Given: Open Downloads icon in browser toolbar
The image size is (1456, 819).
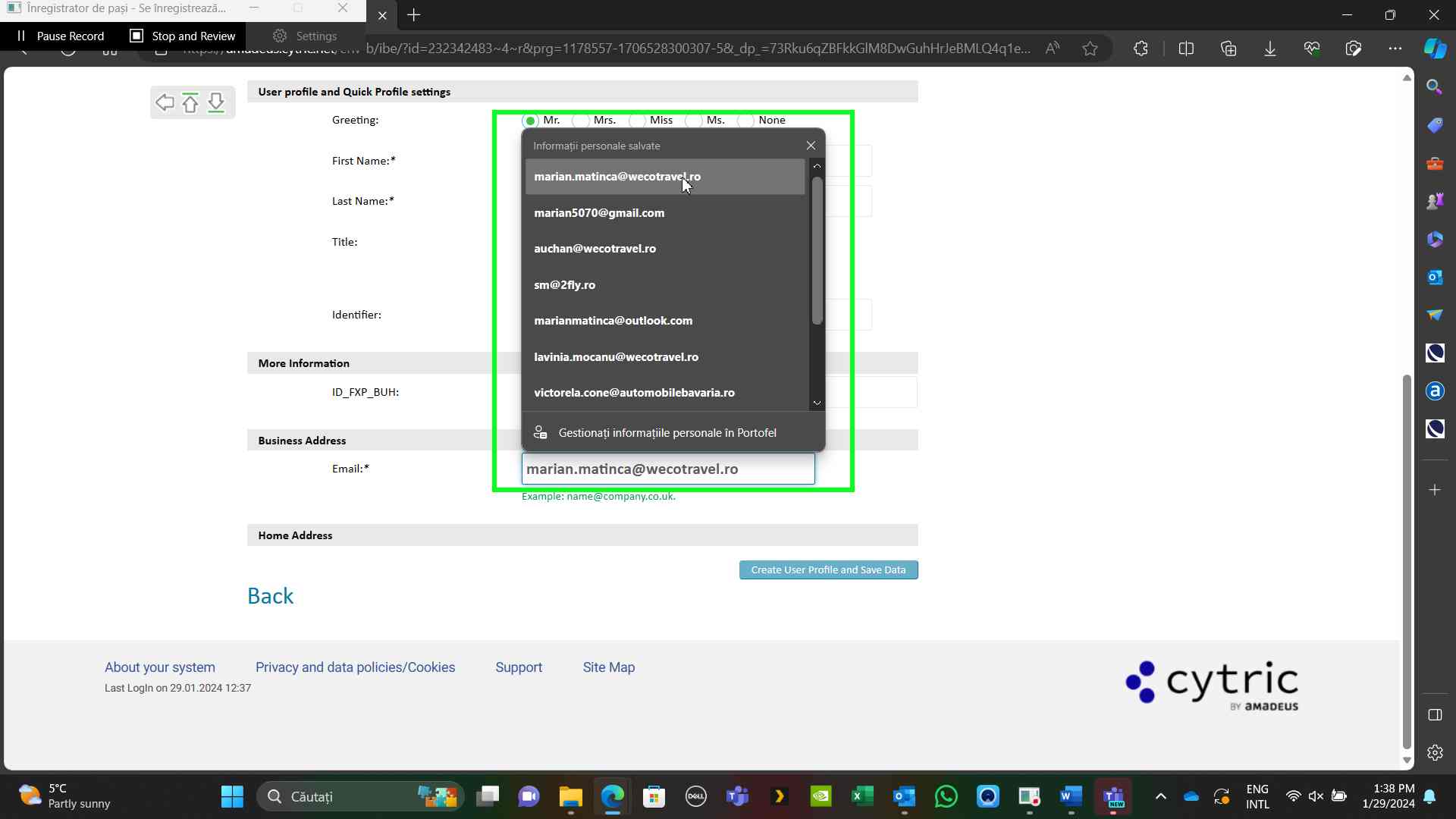Looking at the screenshot, I should 1269,49.
